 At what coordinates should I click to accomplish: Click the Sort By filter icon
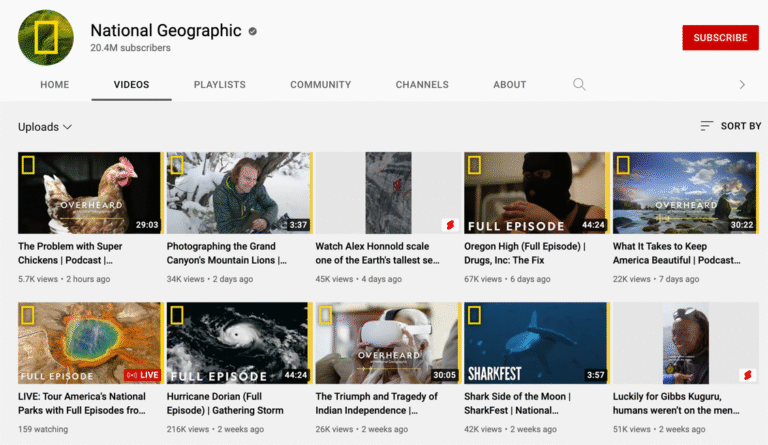(x=707, y=126)
